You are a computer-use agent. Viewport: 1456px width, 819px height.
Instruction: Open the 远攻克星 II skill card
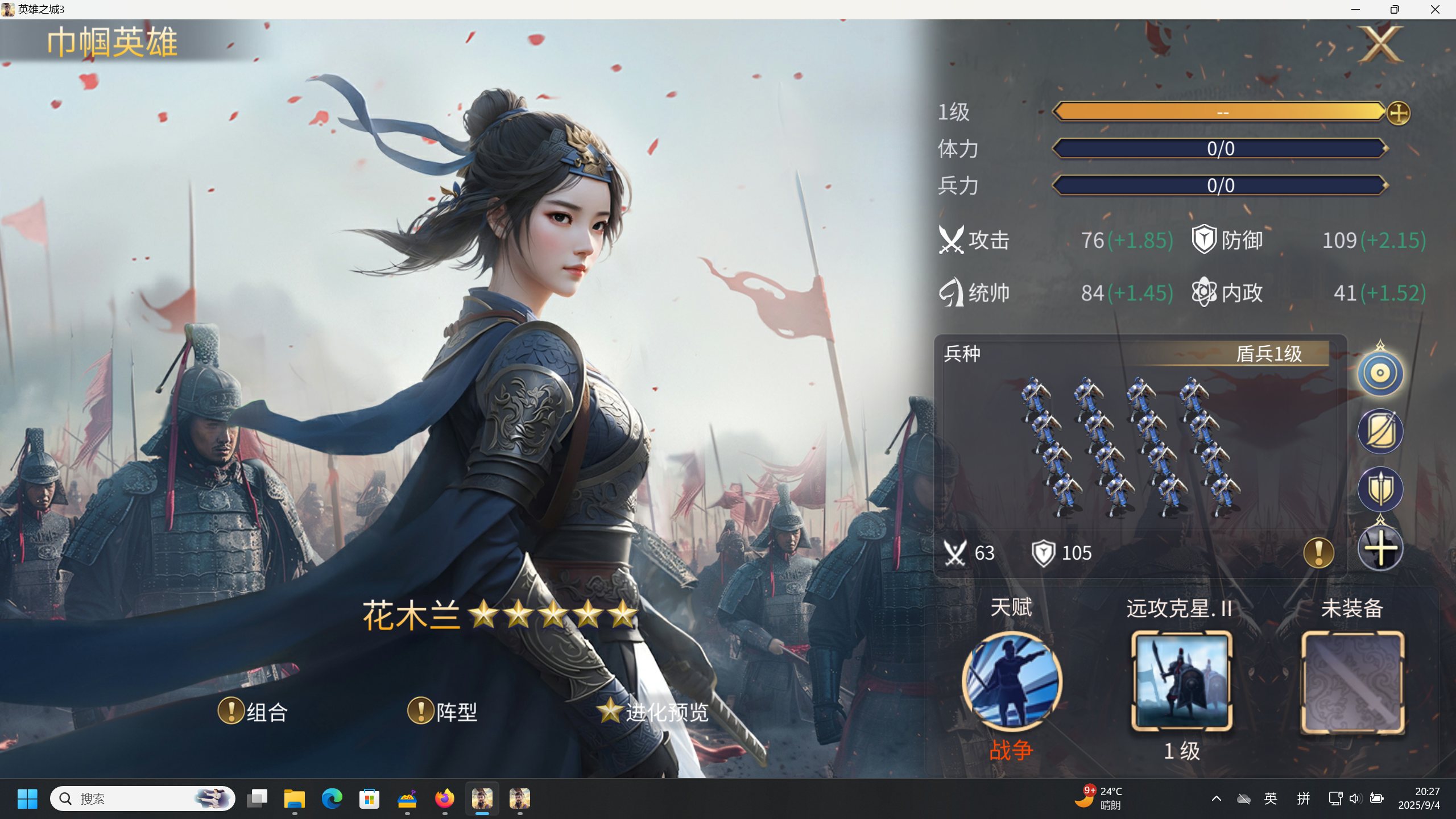click(1182, 681)
